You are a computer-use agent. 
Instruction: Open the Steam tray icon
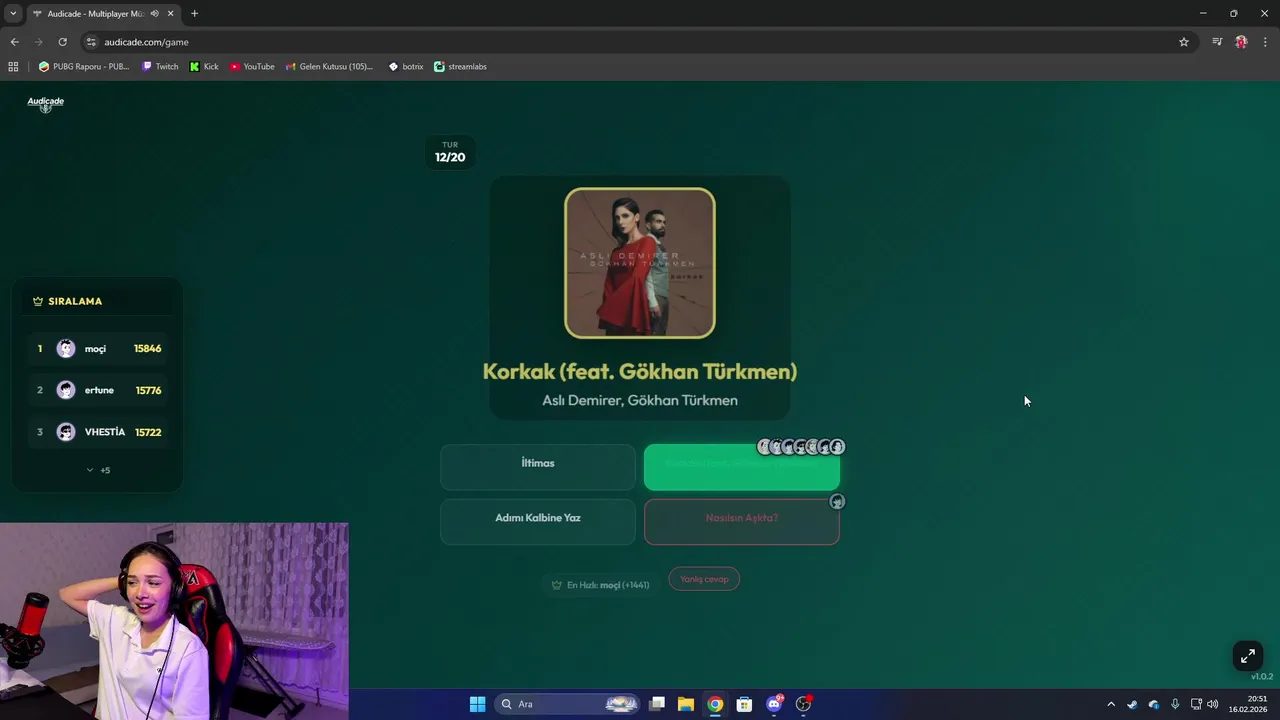tap(1132, 704)
